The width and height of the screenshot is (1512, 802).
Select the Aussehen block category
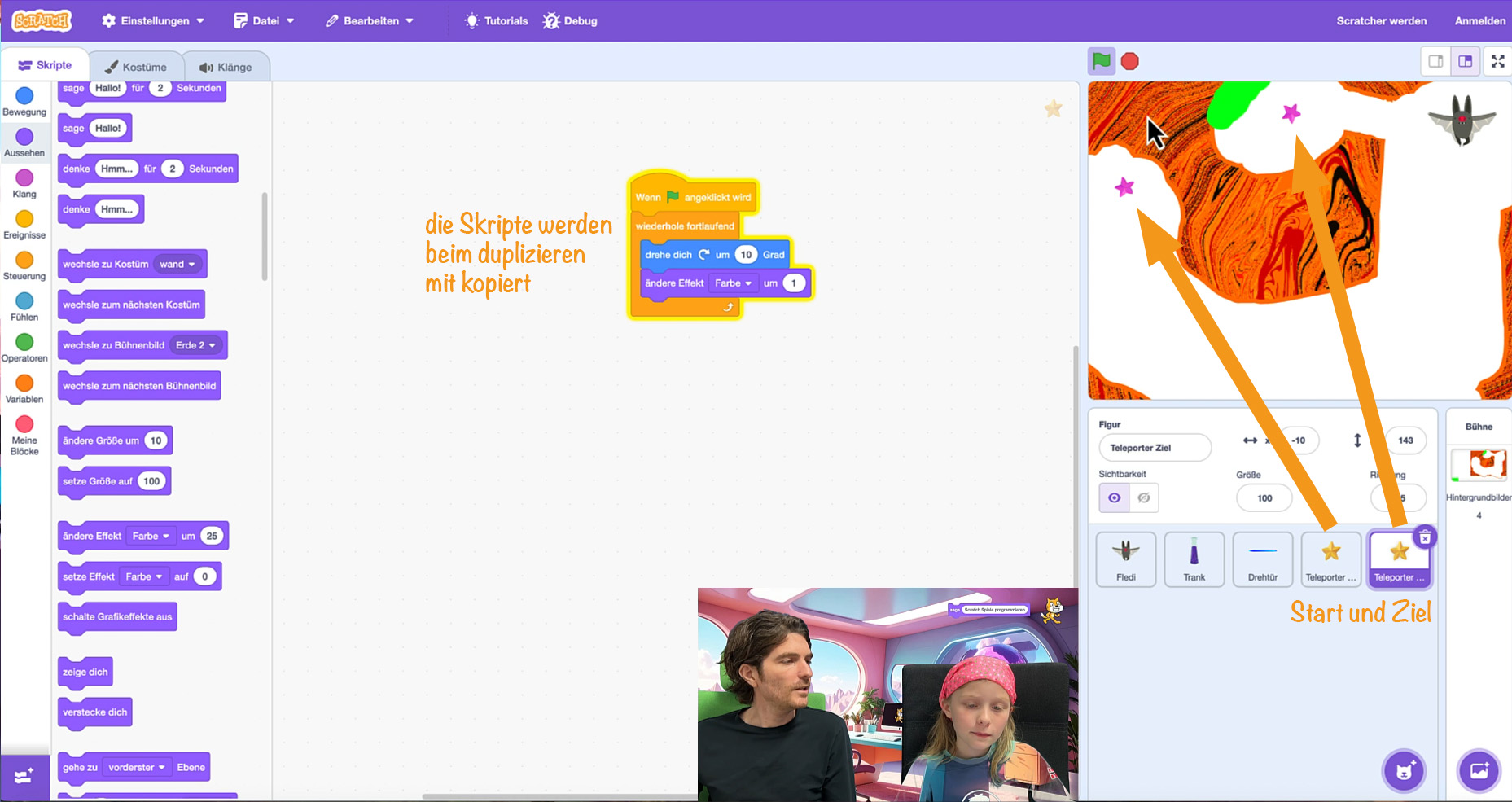[24, 142]
